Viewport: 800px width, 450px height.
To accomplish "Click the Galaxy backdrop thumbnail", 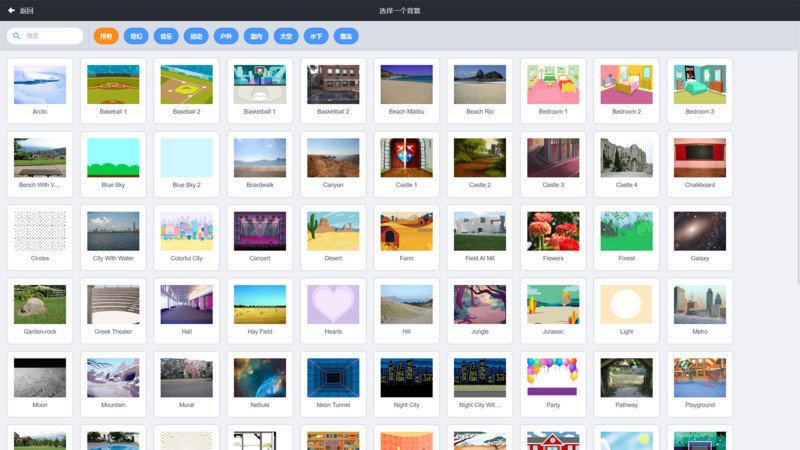I will 700,236.
